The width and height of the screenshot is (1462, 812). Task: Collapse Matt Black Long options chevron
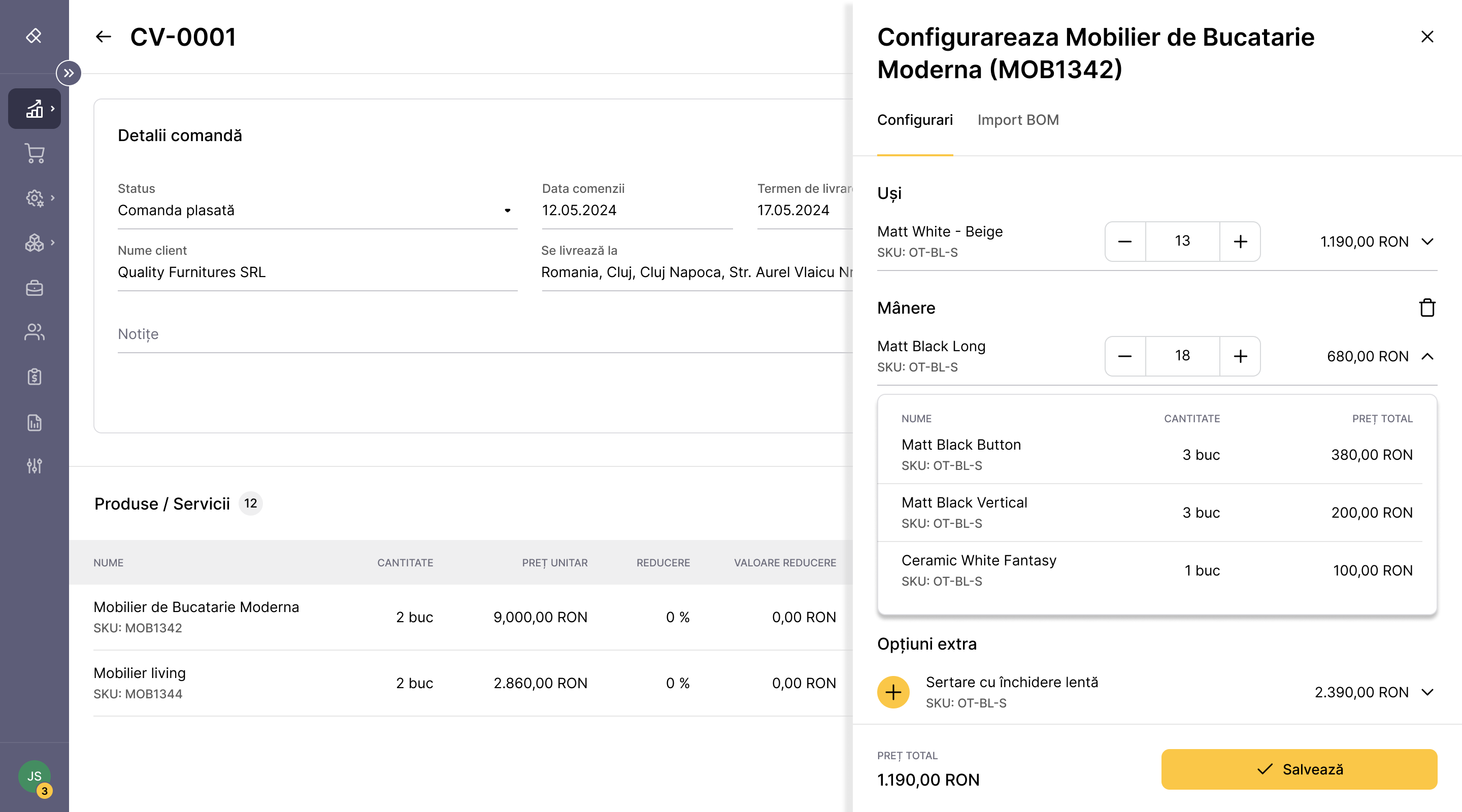1427,356
